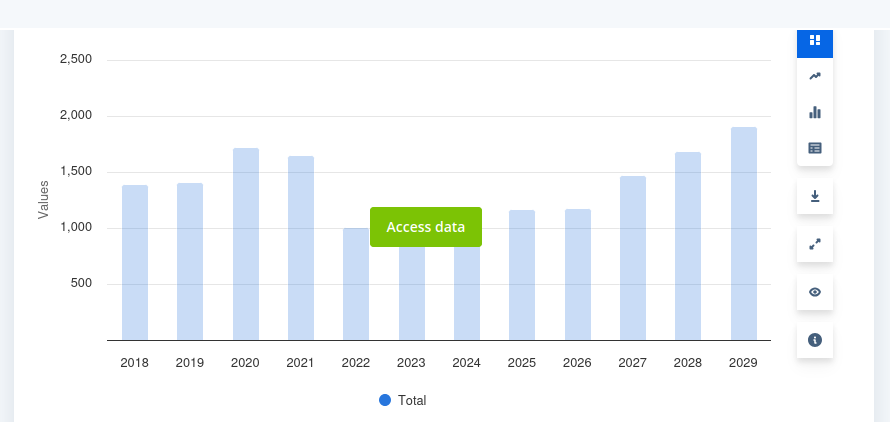Click the 2027 bar
The height and width of the screenshot is (422, 890).
[x=633, y=258]
